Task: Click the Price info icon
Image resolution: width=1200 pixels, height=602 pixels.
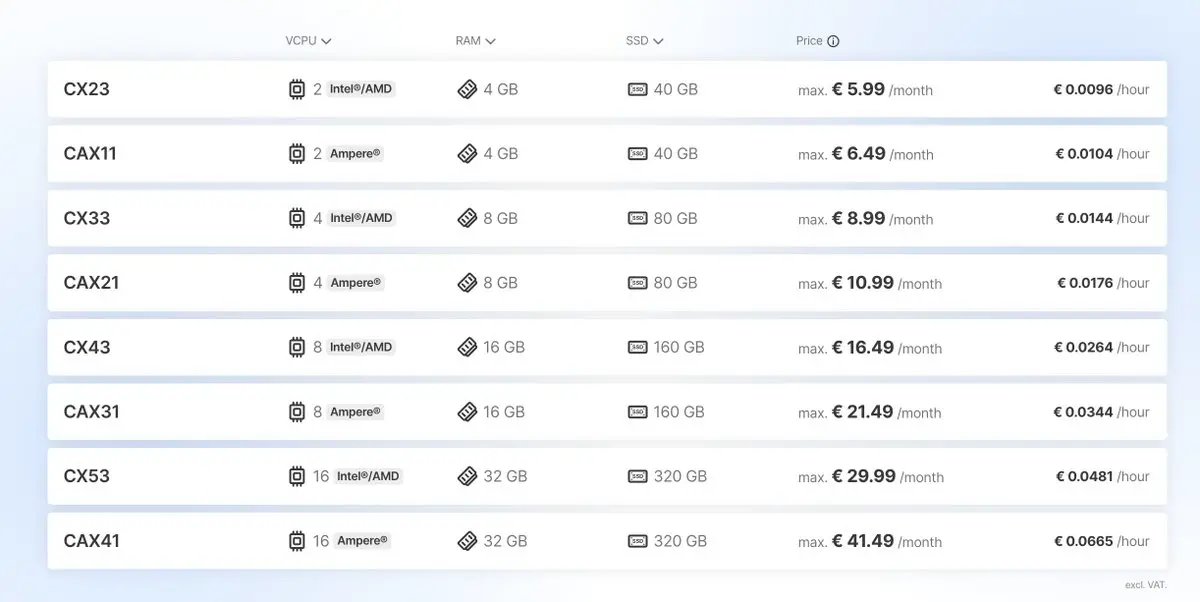Action: pyautogui.click(x=833, y=41)
